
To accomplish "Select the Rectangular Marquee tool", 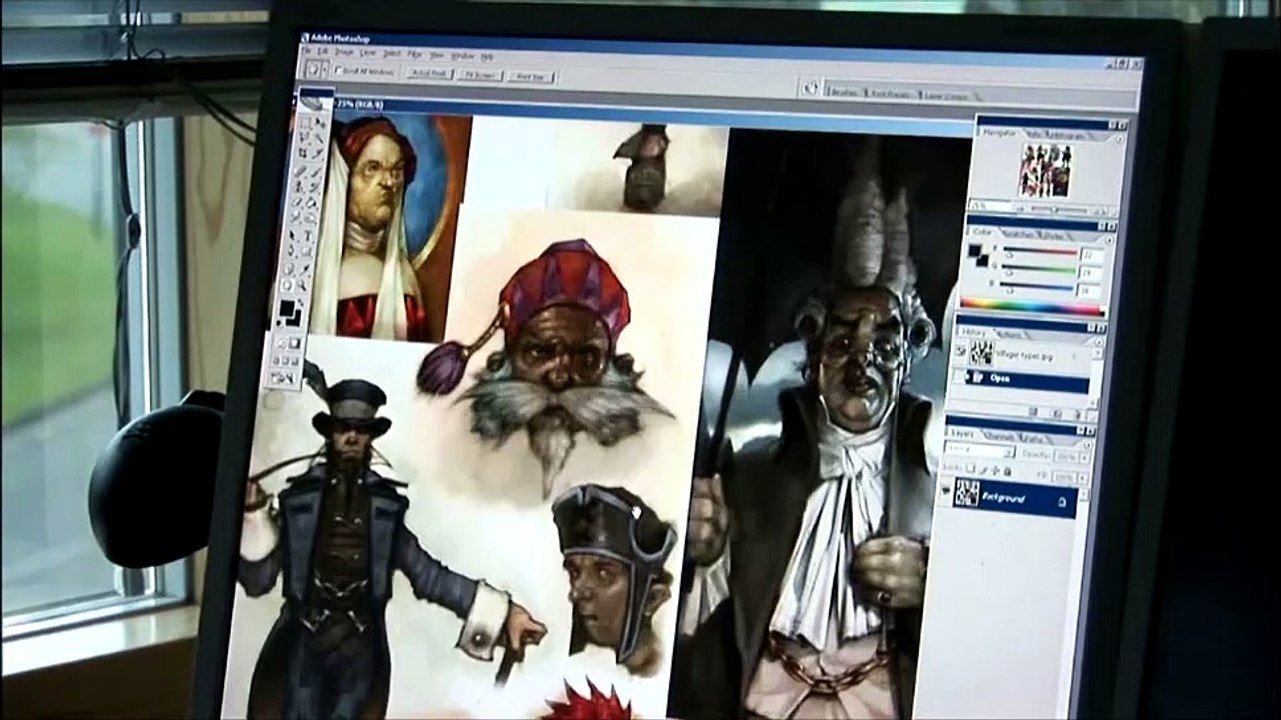I will 304,124.
